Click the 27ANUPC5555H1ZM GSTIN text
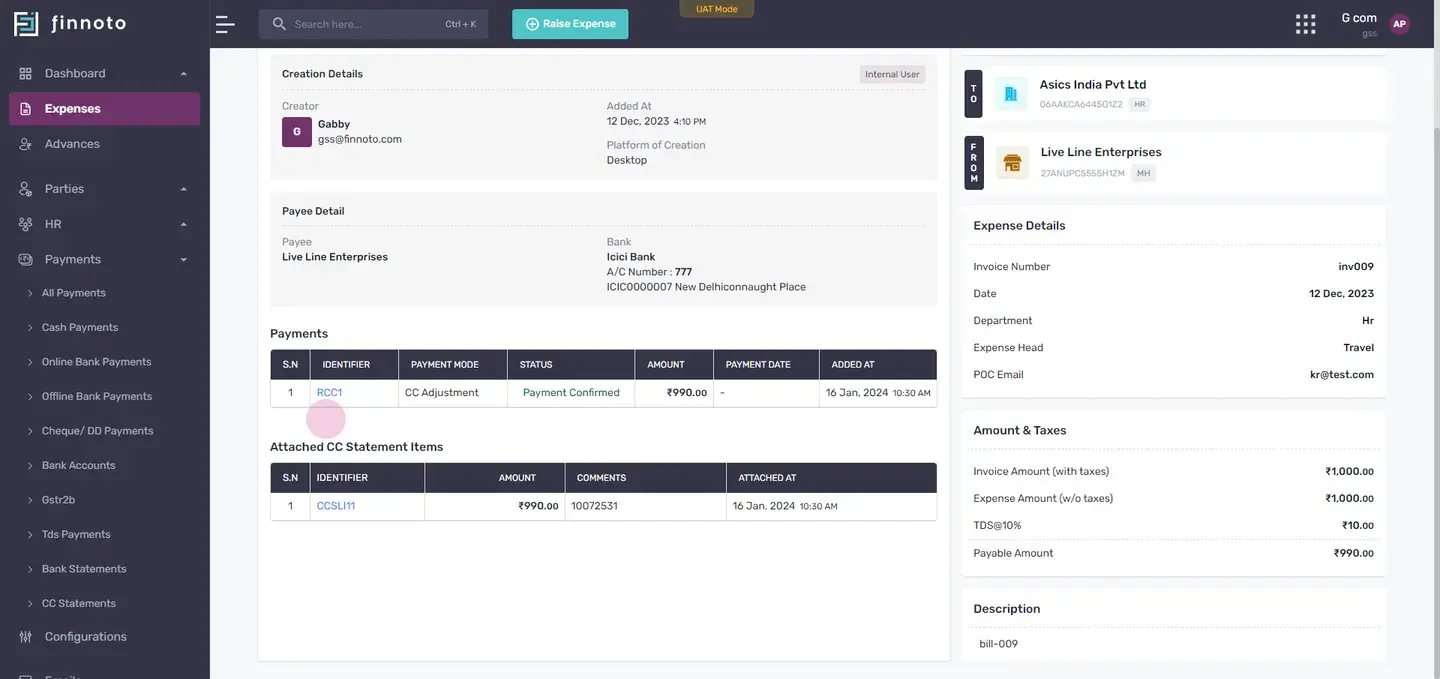 click(1083, 173)
